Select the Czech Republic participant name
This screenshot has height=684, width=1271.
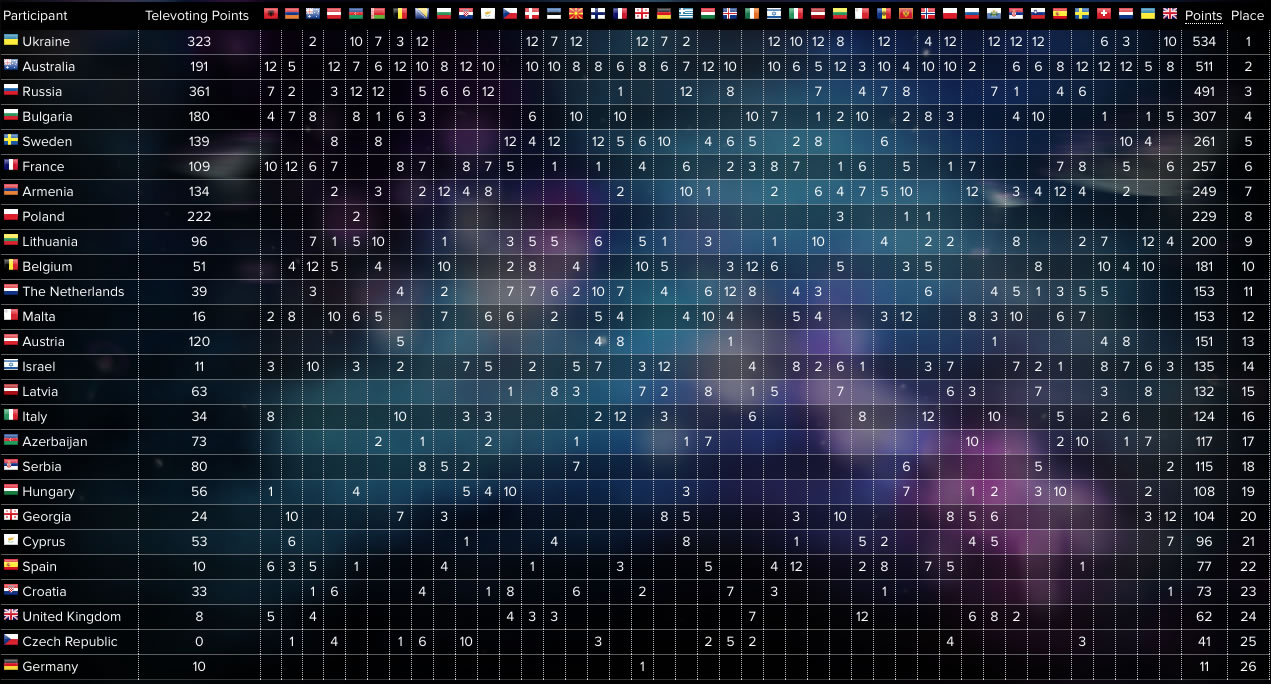(69, 641)
